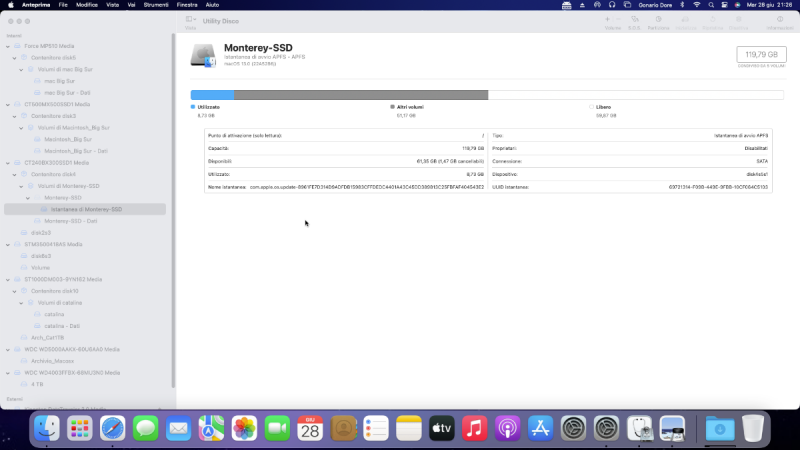Viewport: 800px width, 450px height.
Task: Select the mac Big Sur volume
Action: coord(59,81)
